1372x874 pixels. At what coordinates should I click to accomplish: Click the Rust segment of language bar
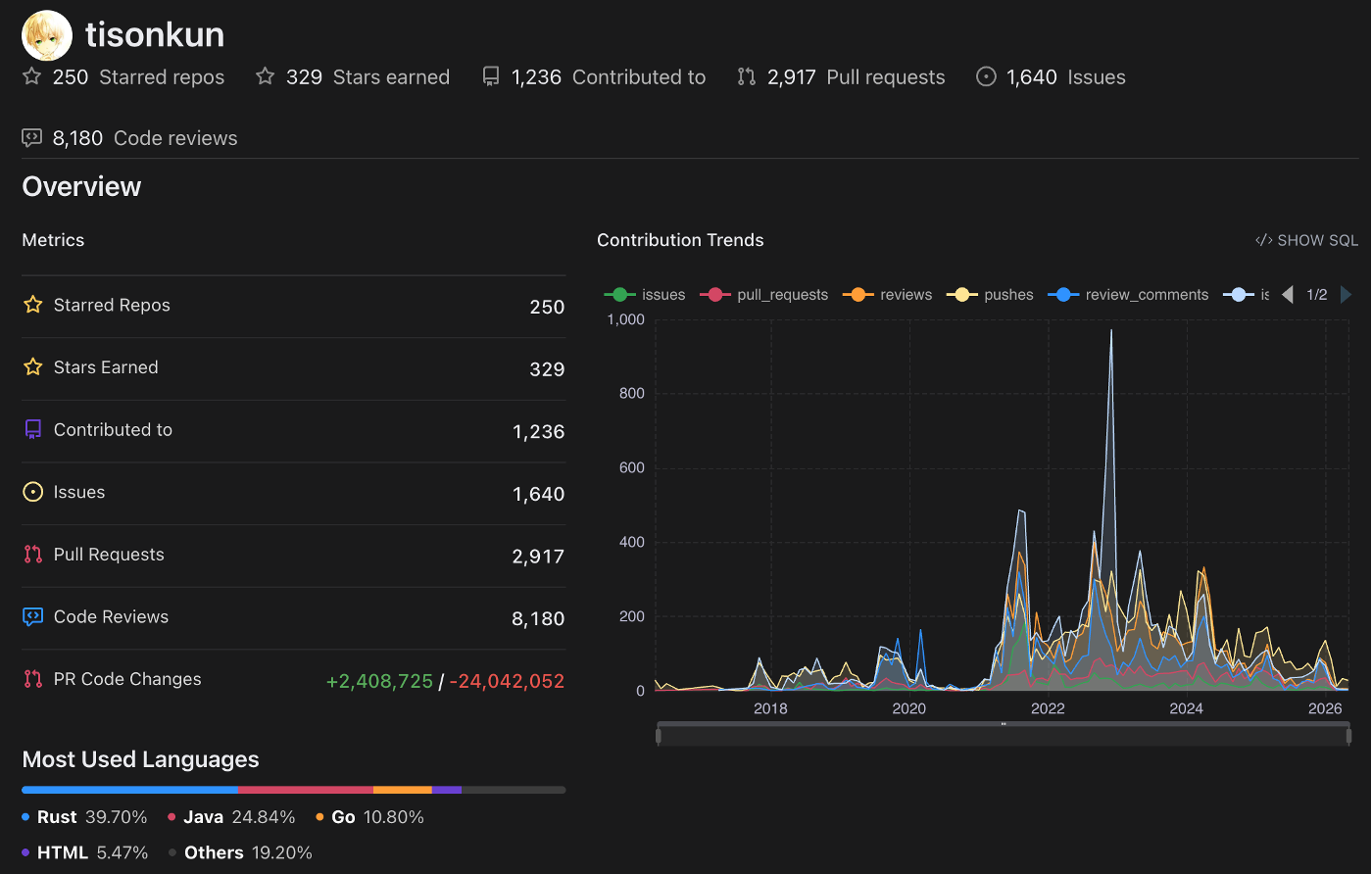[129, 790]
